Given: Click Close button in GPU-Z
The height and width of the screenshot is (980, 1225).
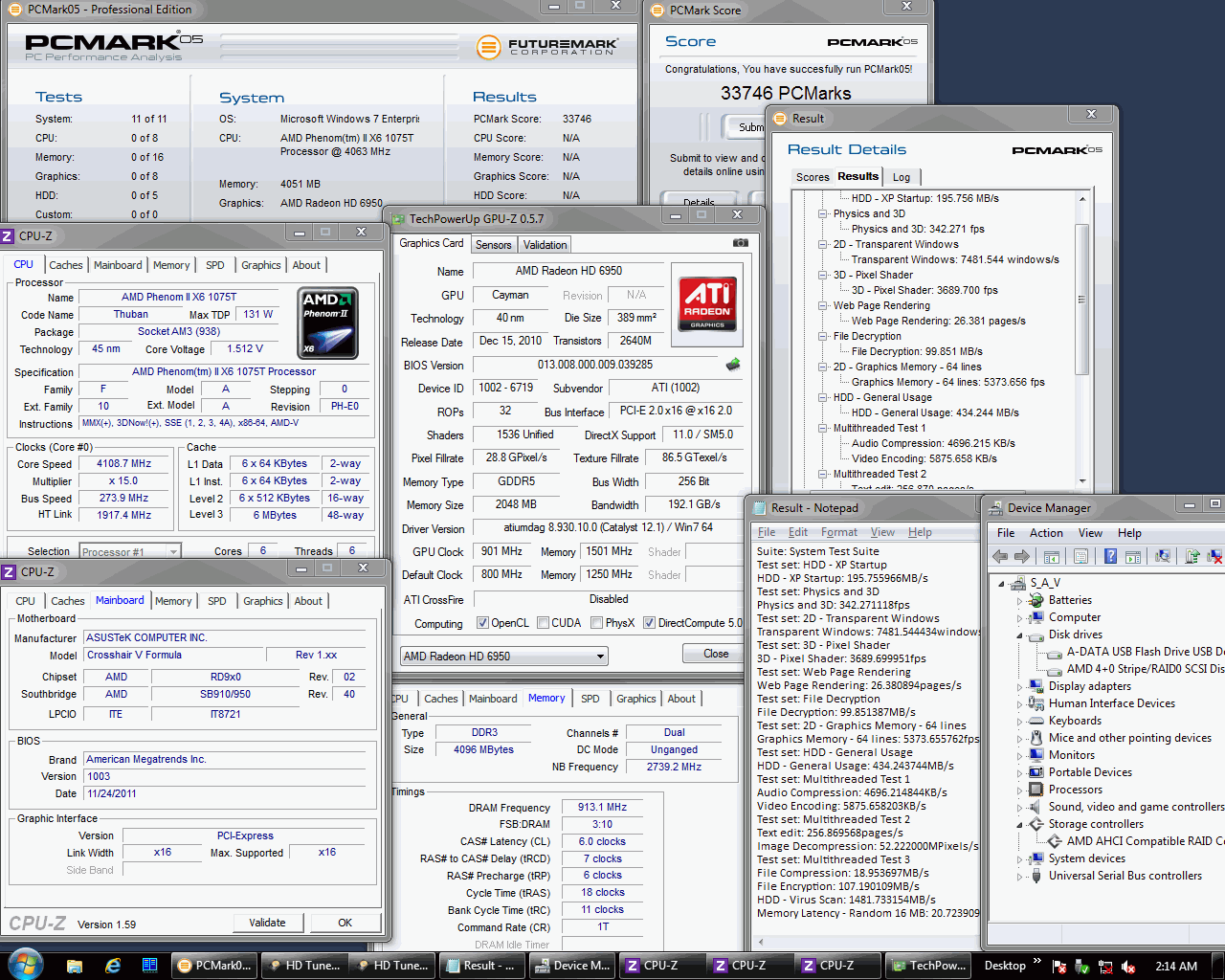Looking at the screenshot, I should coord(716,654).
